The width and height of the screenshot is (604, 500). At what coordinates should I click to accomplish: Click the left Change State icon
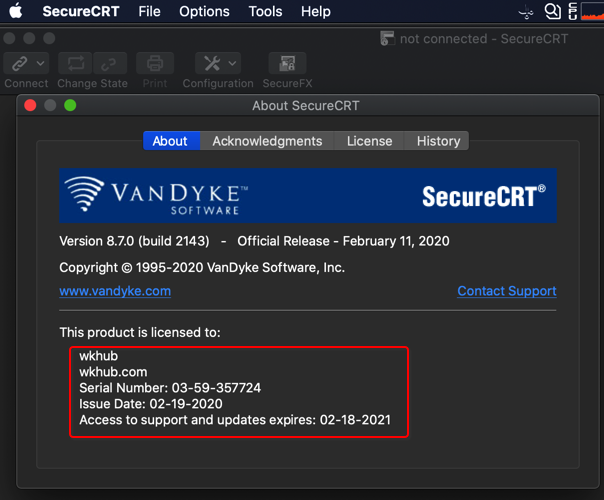(x=76, y=64)
